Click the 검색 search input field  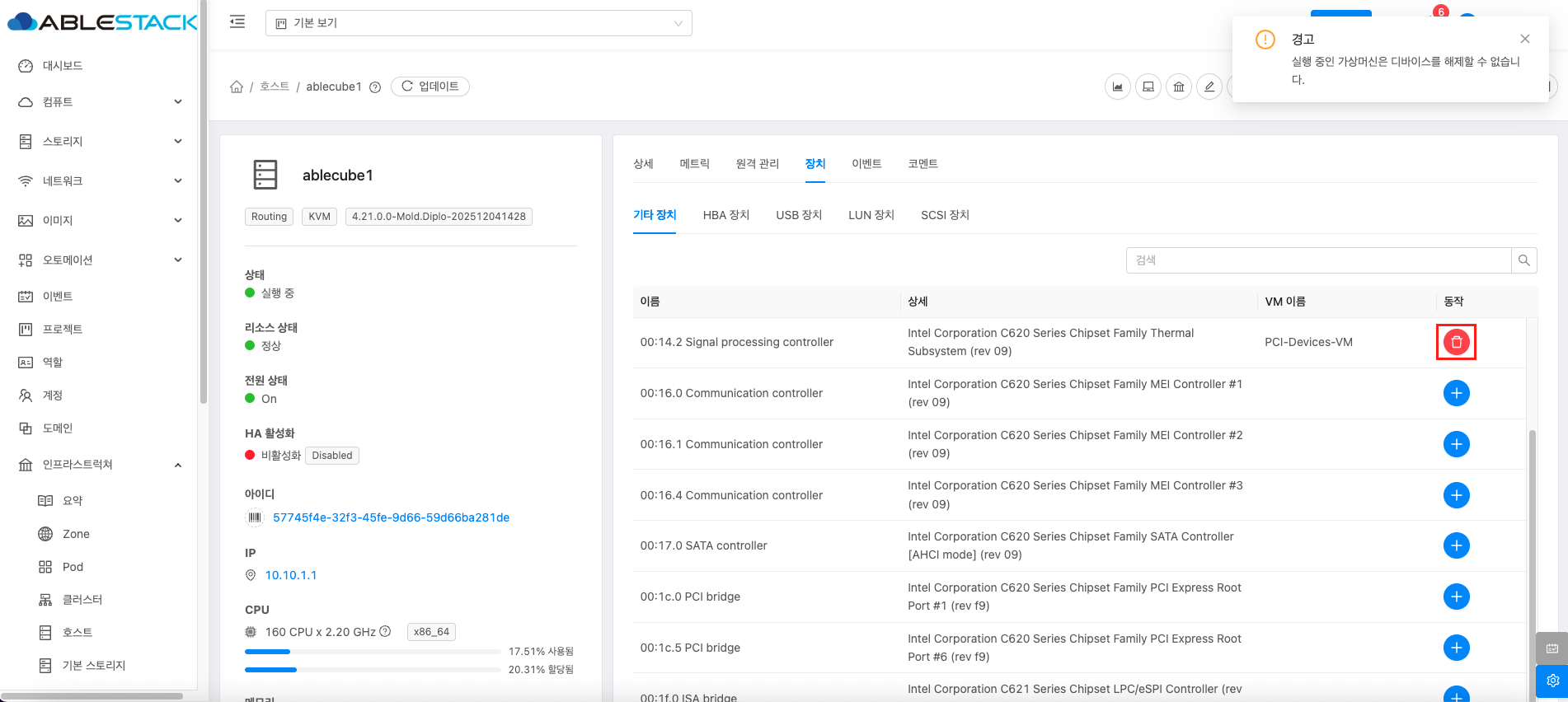pos(1317,260)
